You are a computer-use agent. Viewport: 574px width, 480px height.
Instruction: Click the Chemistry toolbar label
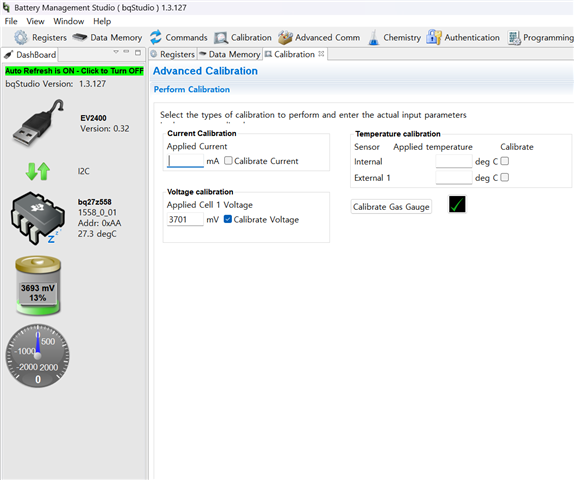(402, 37)
